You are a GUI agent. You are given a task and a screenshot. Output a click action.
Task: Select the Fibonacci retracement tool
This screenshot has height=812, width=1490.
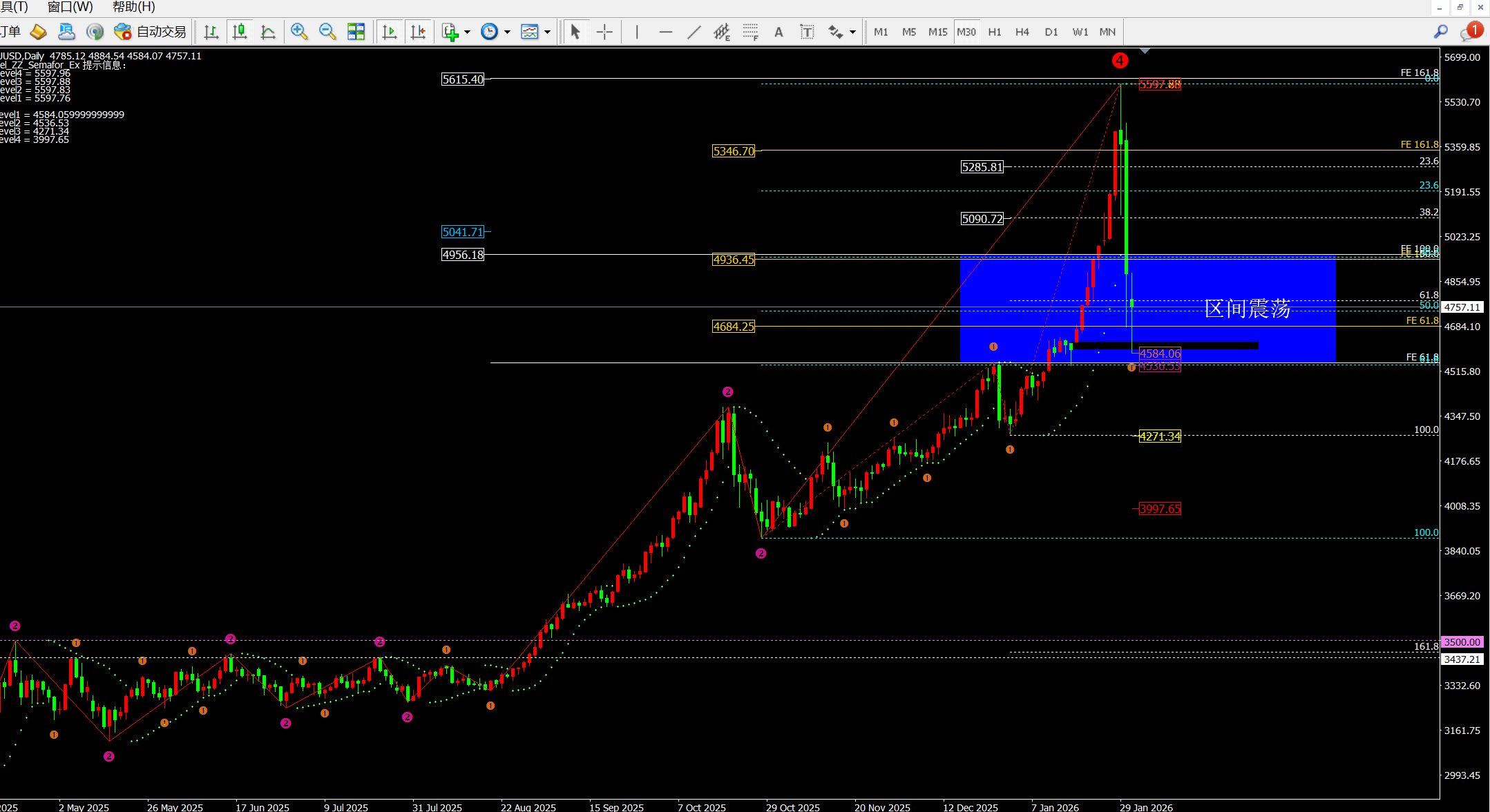tap(750, 32)
